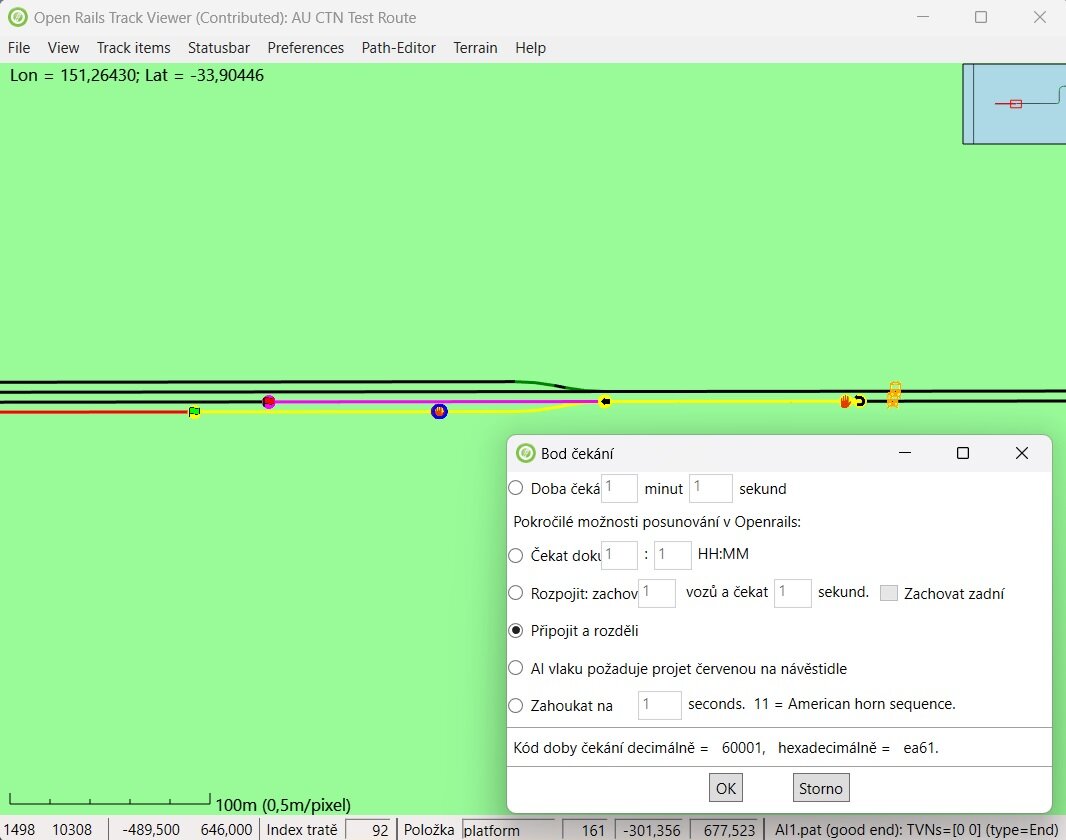Select the 'Rozpojit' uncouple radio option
The image size is (1066, 840).
(x=516, y=592)
